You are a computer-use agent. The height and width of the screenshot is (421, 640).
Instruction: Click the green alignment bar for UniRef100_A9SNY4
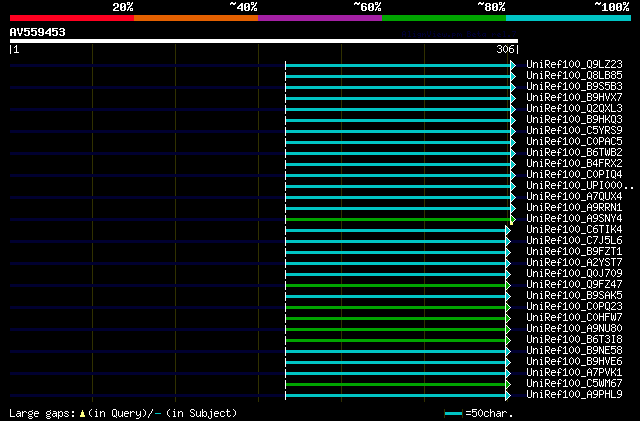click(398, 220)
